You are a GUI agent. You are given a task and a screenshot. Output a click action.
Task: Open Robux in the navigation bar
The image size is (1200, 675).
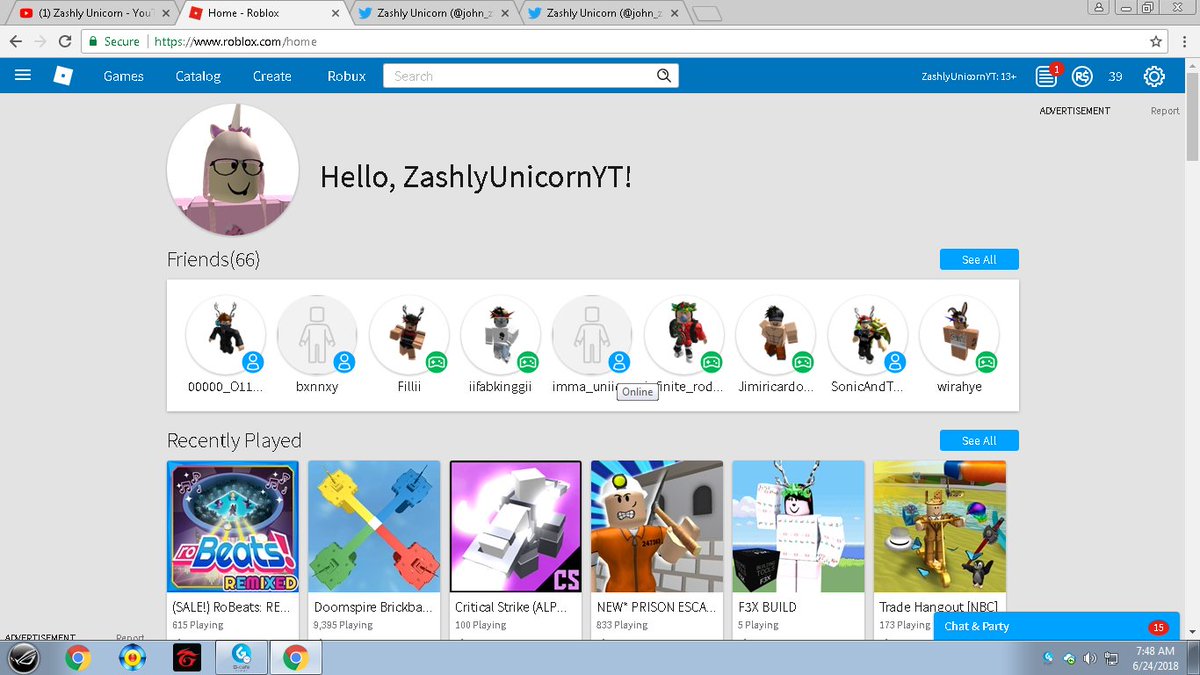tap(347, 76)
